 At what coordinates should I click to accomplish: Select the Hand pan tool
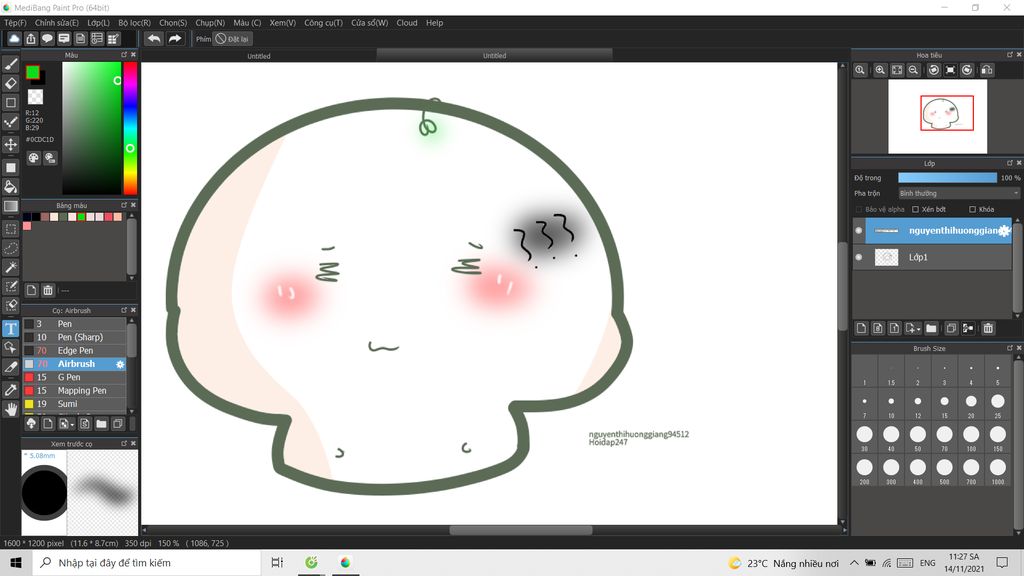(x=10, y=409)
